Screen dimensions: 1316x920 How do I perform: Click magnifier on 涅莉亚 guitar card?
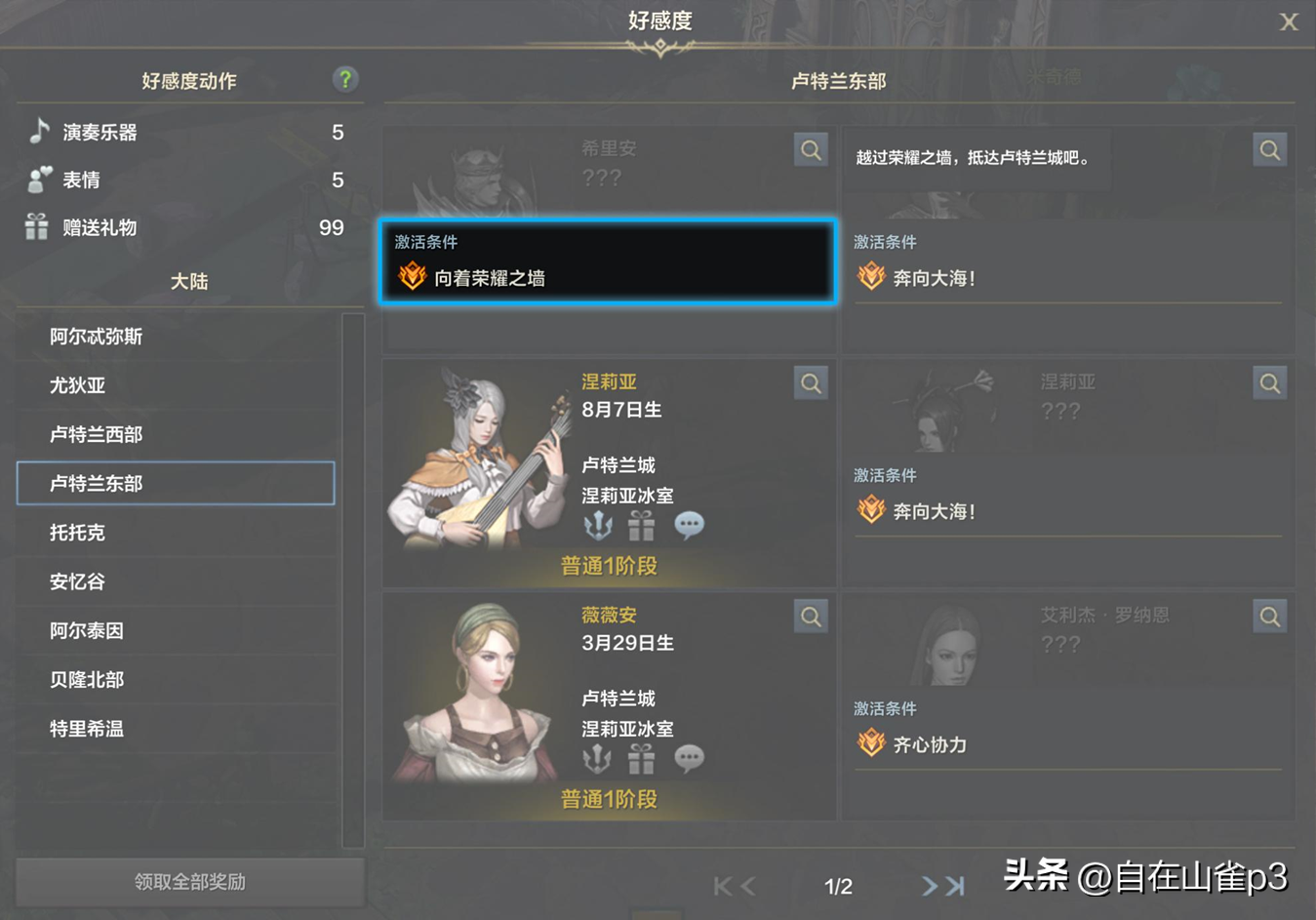click(x=811, y=383)
